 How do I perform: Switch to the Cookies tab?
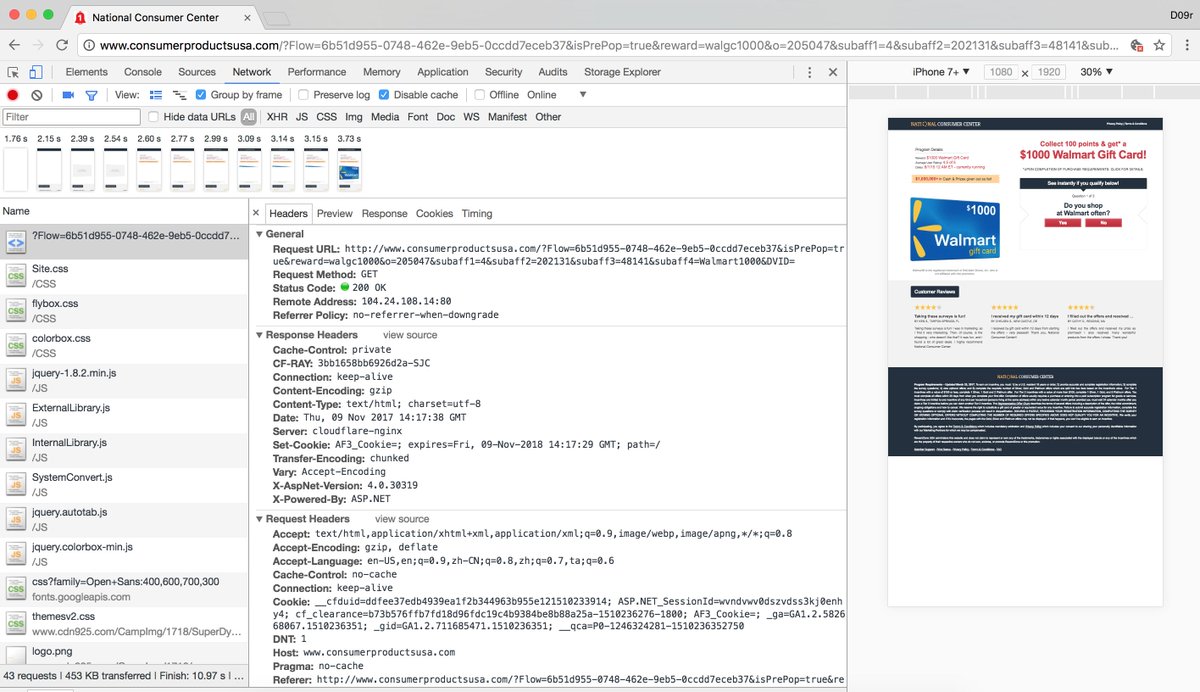coord(434,213)
